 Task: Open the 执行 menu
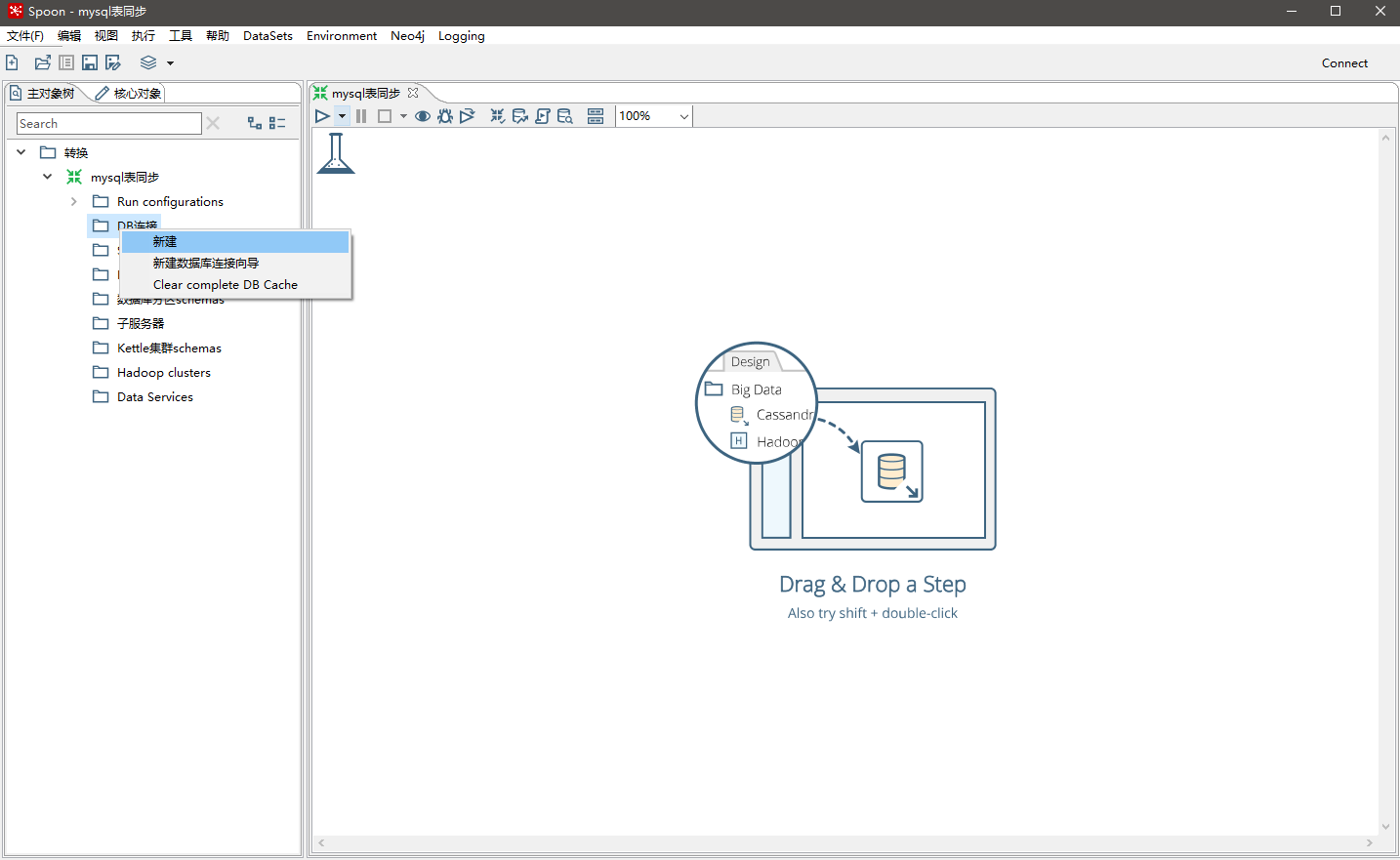point(144,36)
